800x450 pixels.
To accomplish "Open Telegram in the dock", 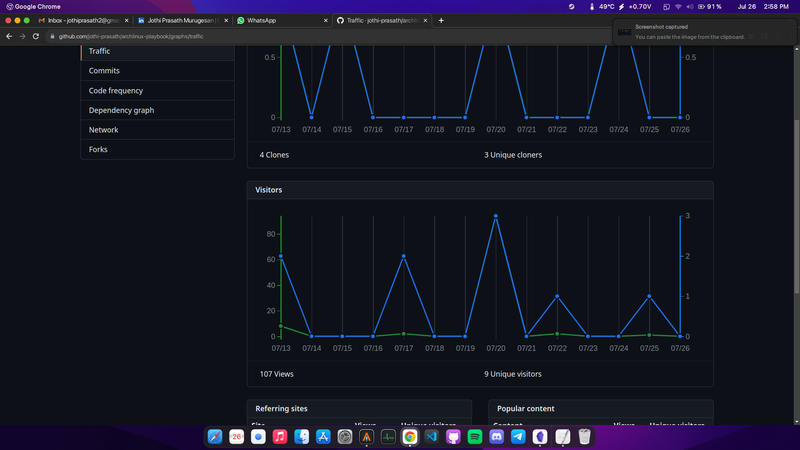I will (518, 437).
